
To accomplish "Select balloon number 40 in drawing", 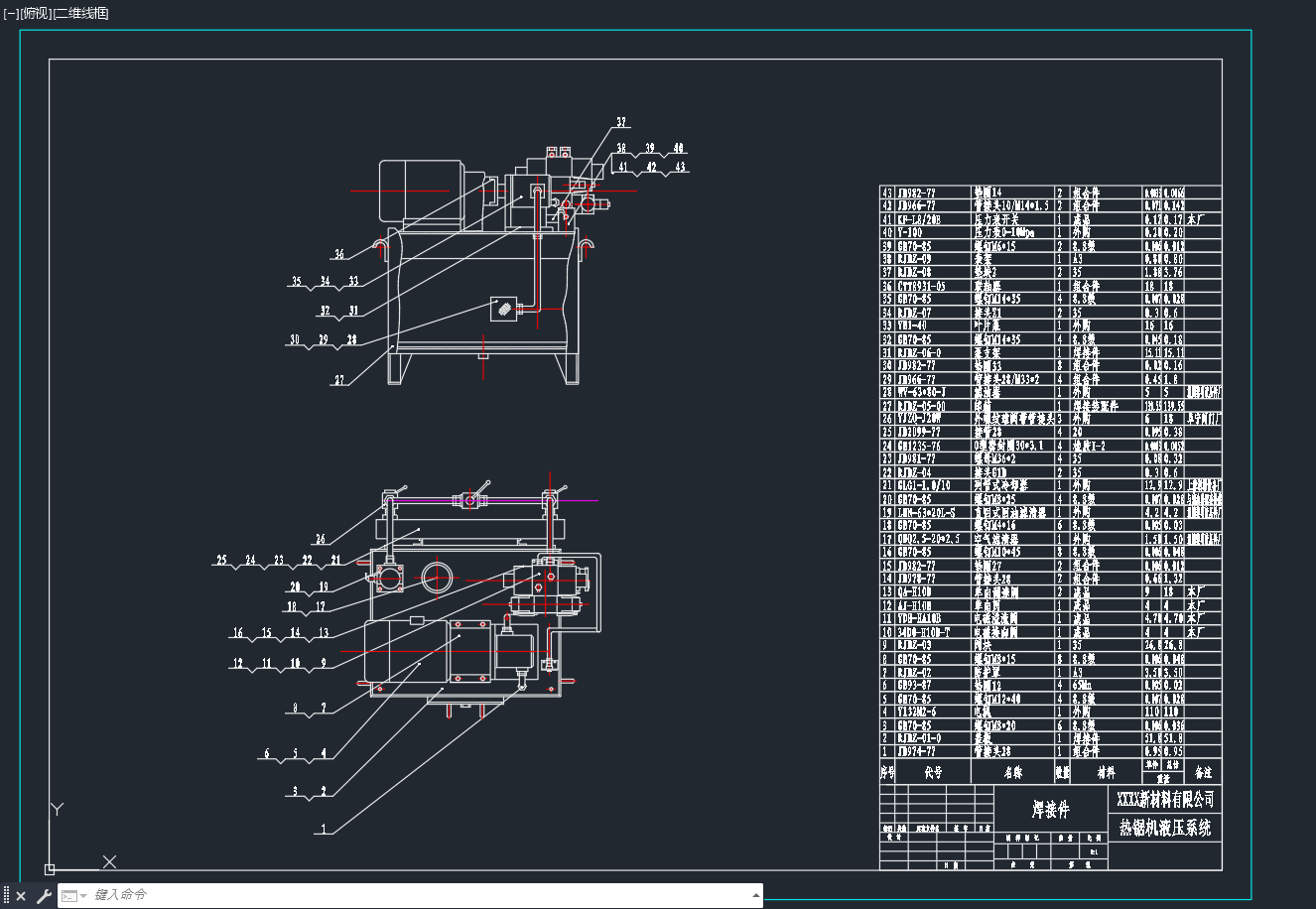I will 679,149.
